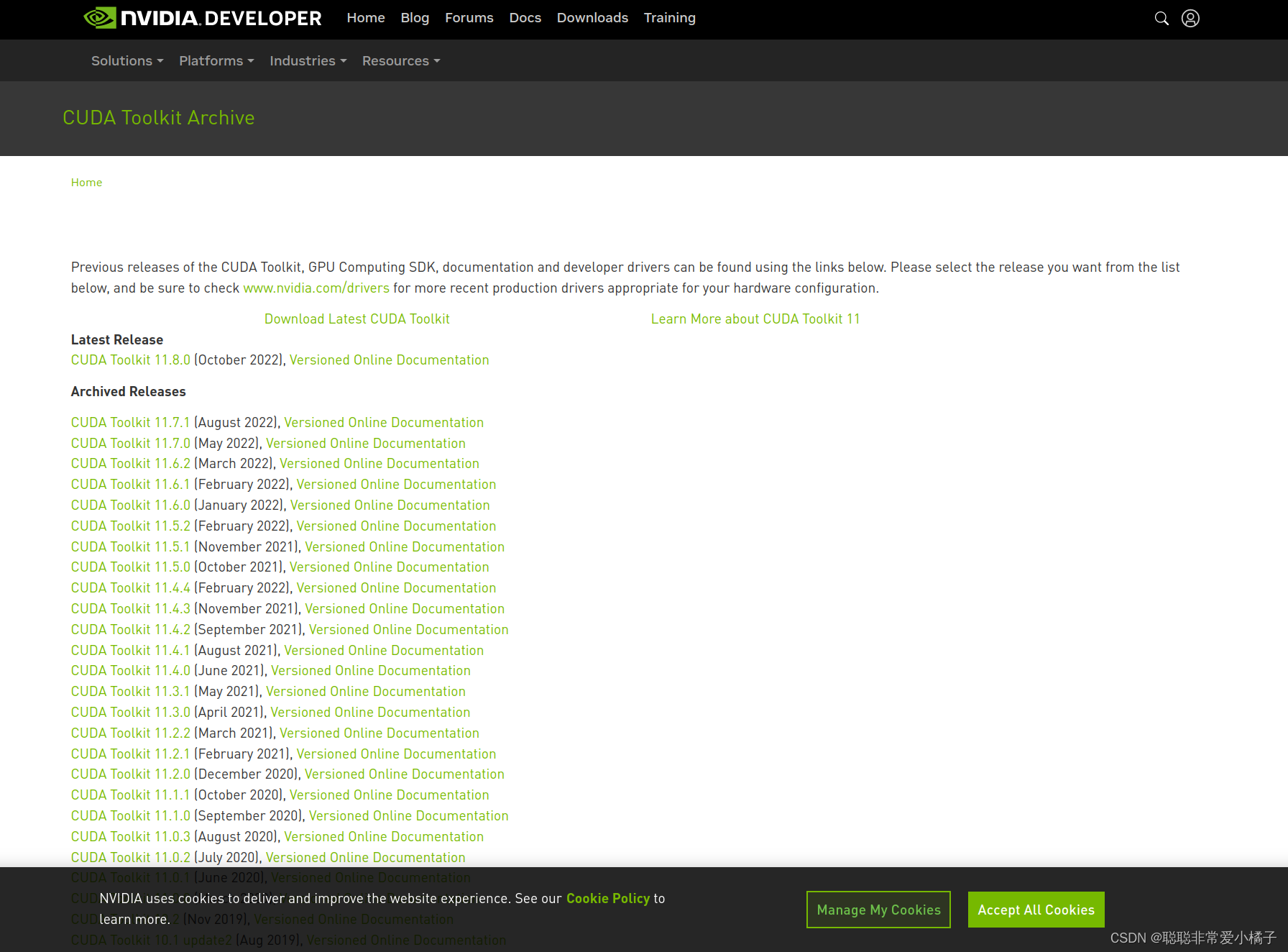This screenshot has width=1288, height=952.
Task: Open the Forums nav item
Action: (x=469, y=18)
